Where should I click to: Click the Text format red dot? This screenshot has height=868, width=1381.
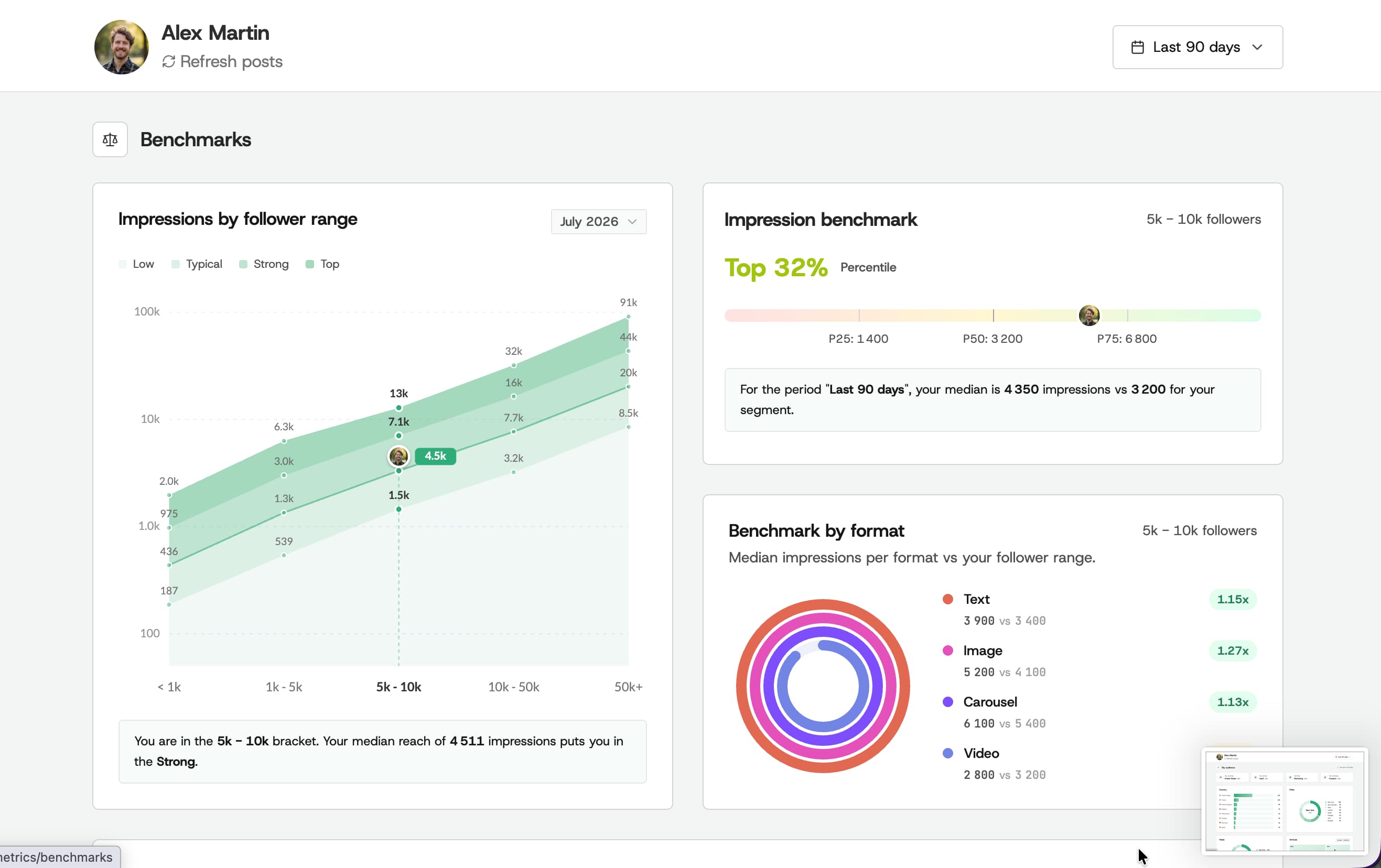pyautogui.click(x=947, y=599)
